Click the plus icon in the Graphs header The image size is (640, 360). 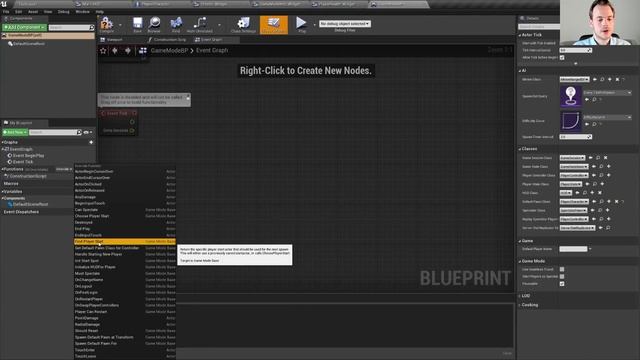click(x=91, y=142)
